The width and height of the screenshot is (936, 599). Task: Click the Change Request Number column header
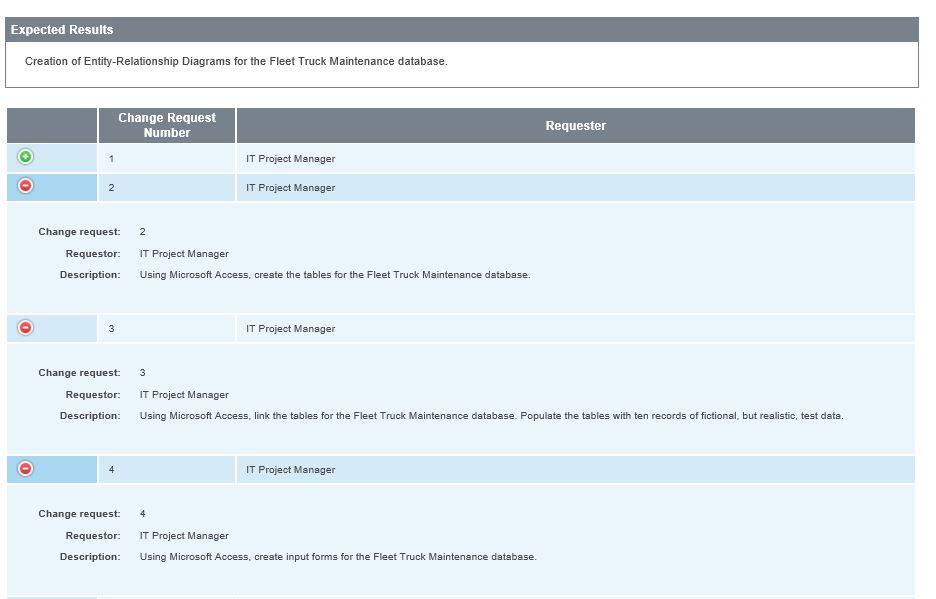click(167, 125)
